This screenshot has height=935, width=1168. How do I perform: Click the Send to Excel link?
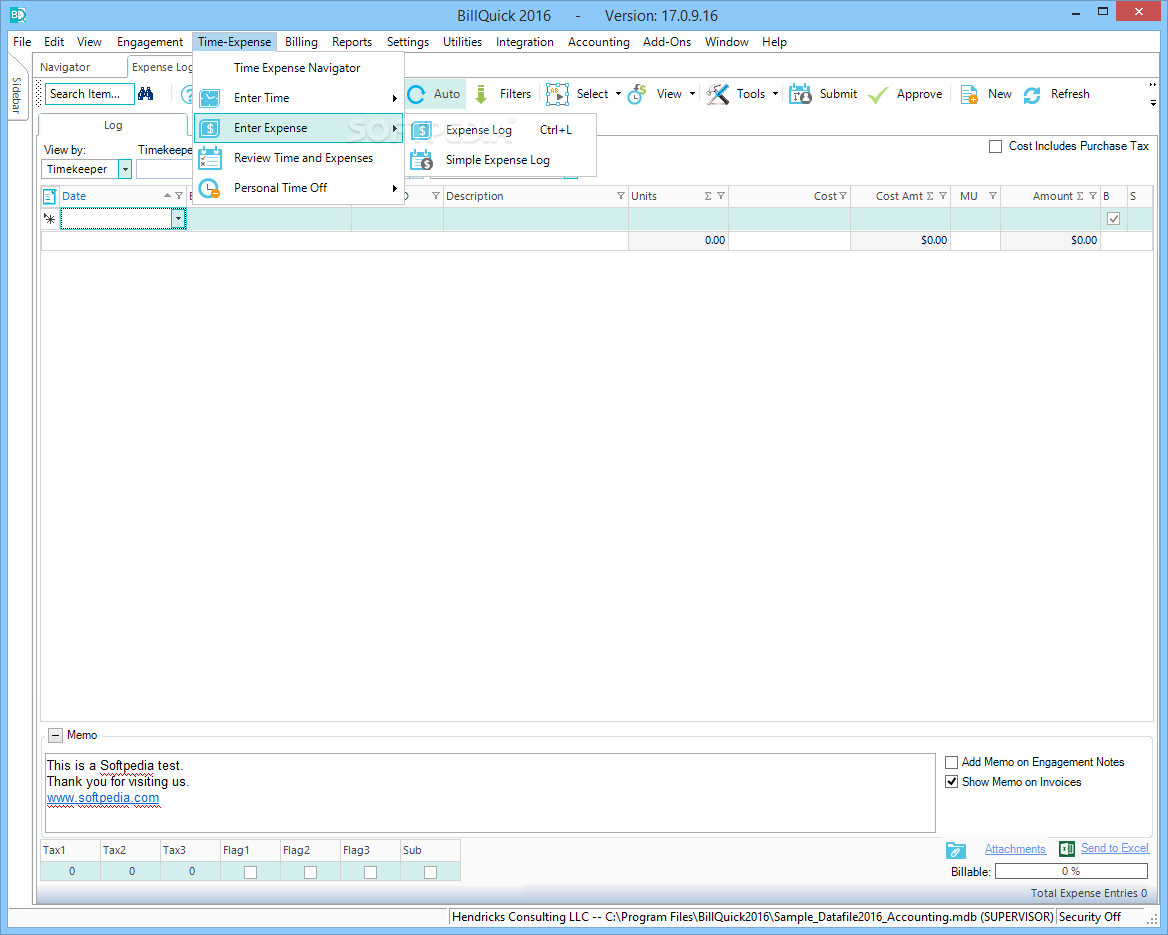(x=1114, y=849)
